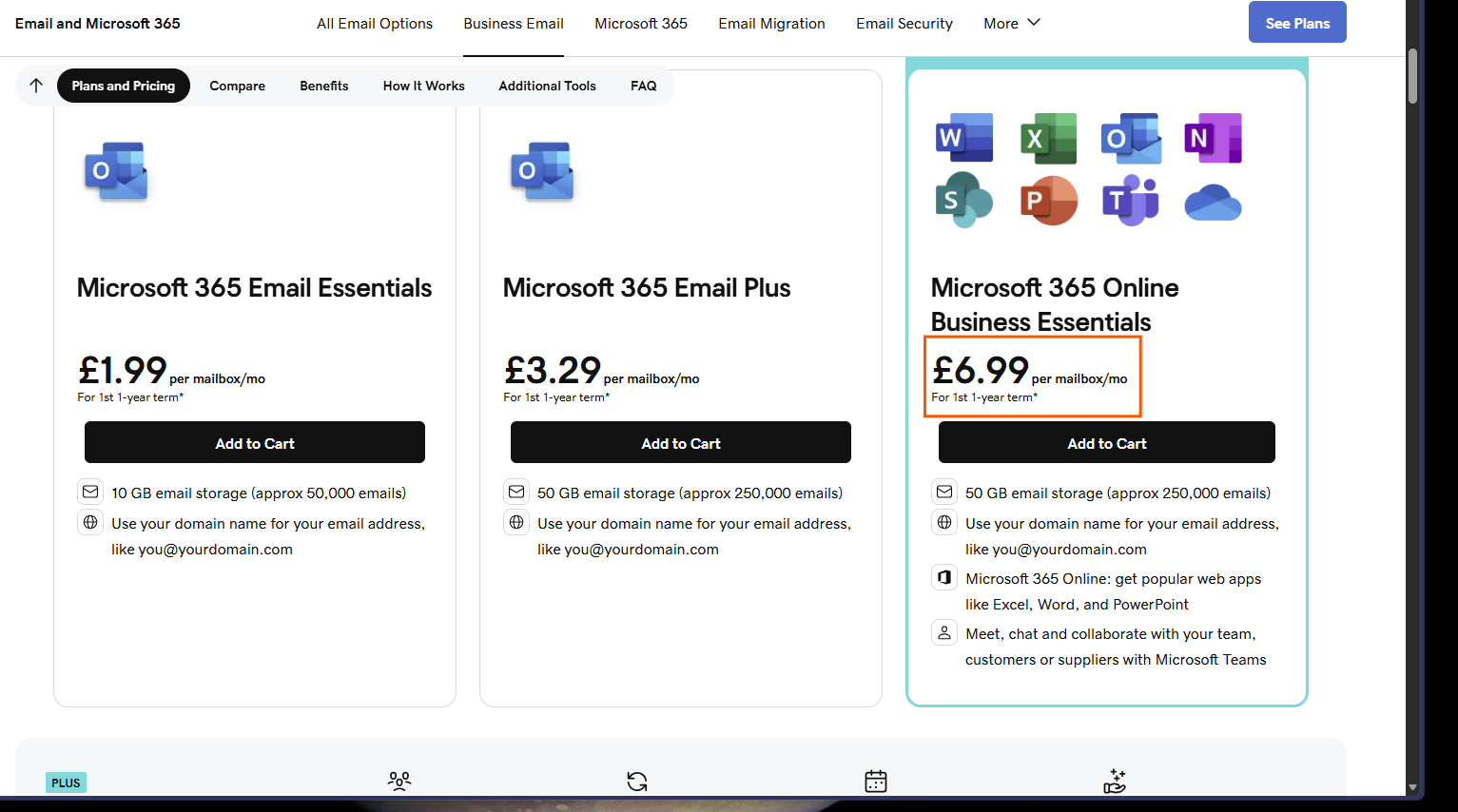Click the OneDrive cloud icon

(x=1214, y=203)
